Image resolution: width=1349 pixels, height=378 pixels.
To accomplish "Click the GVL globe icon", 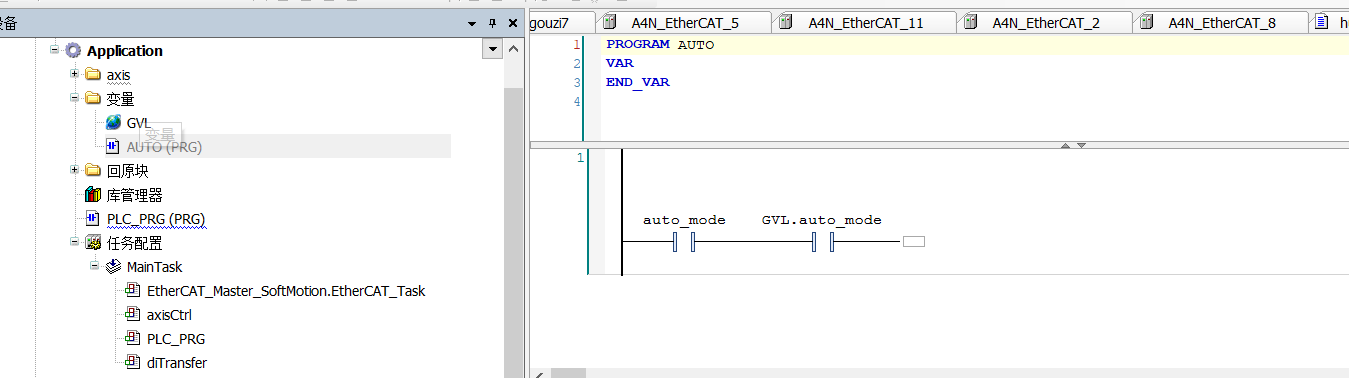I will 113,122.
